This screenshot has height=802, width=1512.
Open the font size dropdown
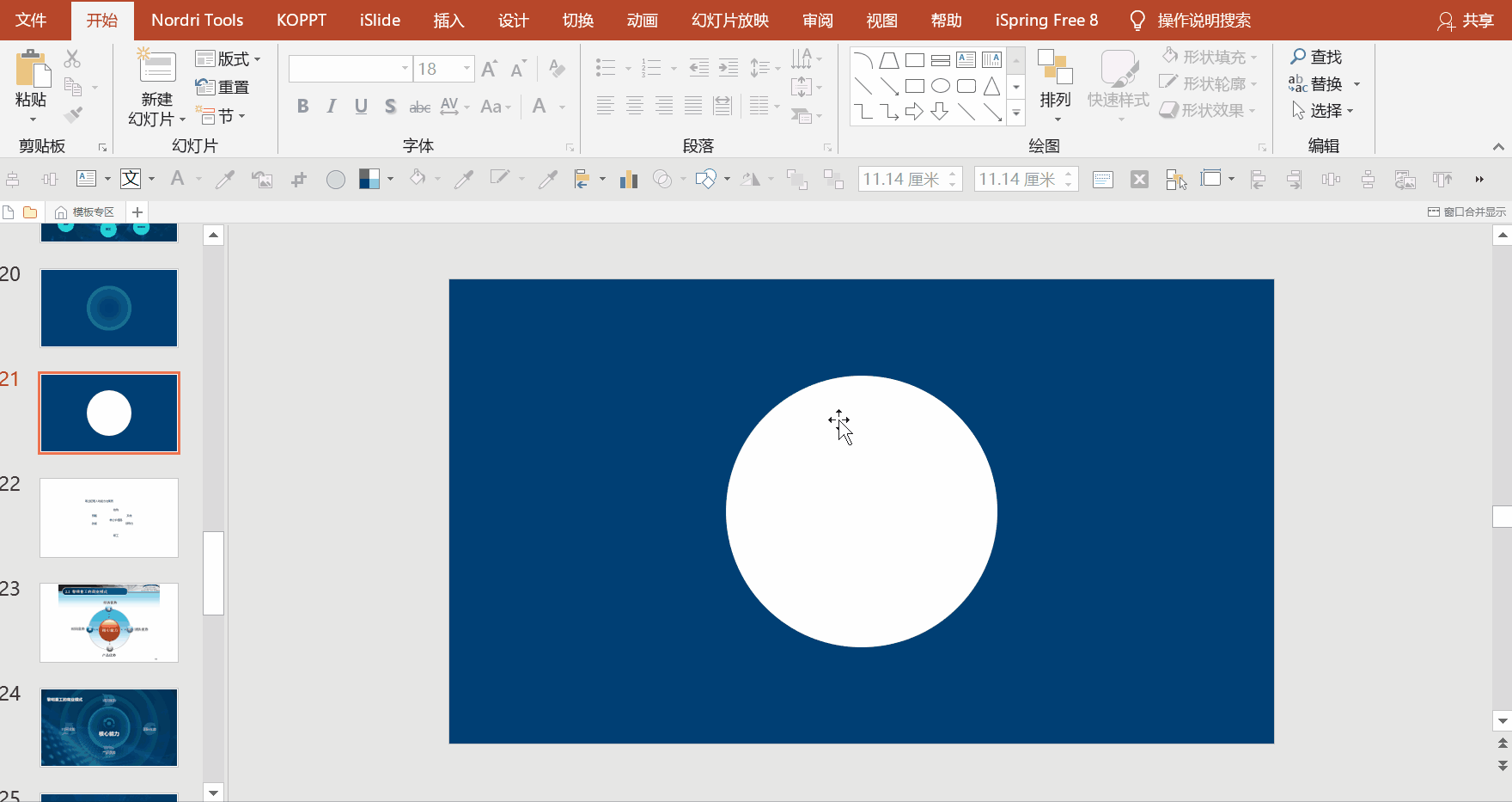tap(466, 69)
